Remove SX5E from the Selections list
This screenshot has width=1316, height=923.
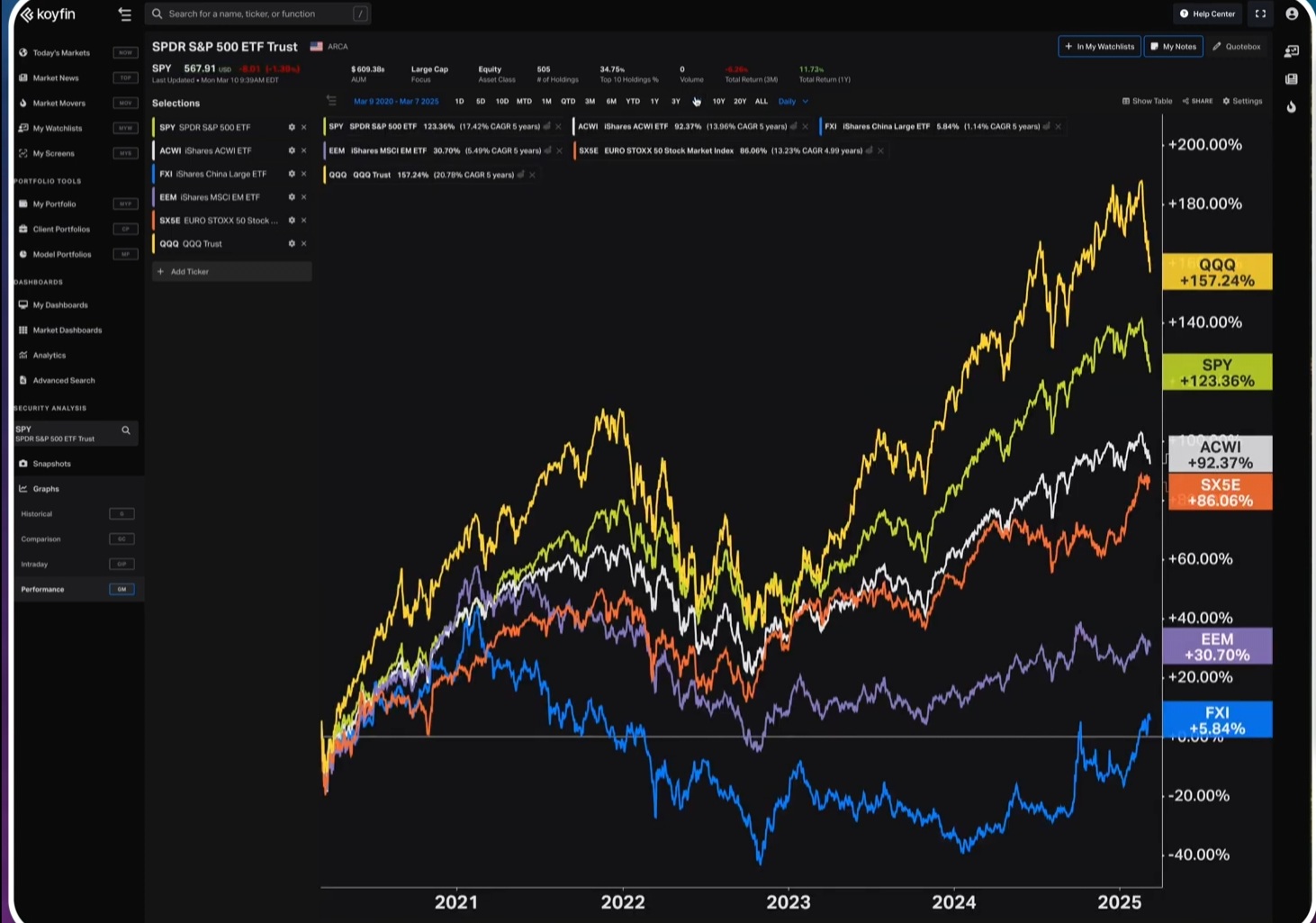[x=304, y=221]
